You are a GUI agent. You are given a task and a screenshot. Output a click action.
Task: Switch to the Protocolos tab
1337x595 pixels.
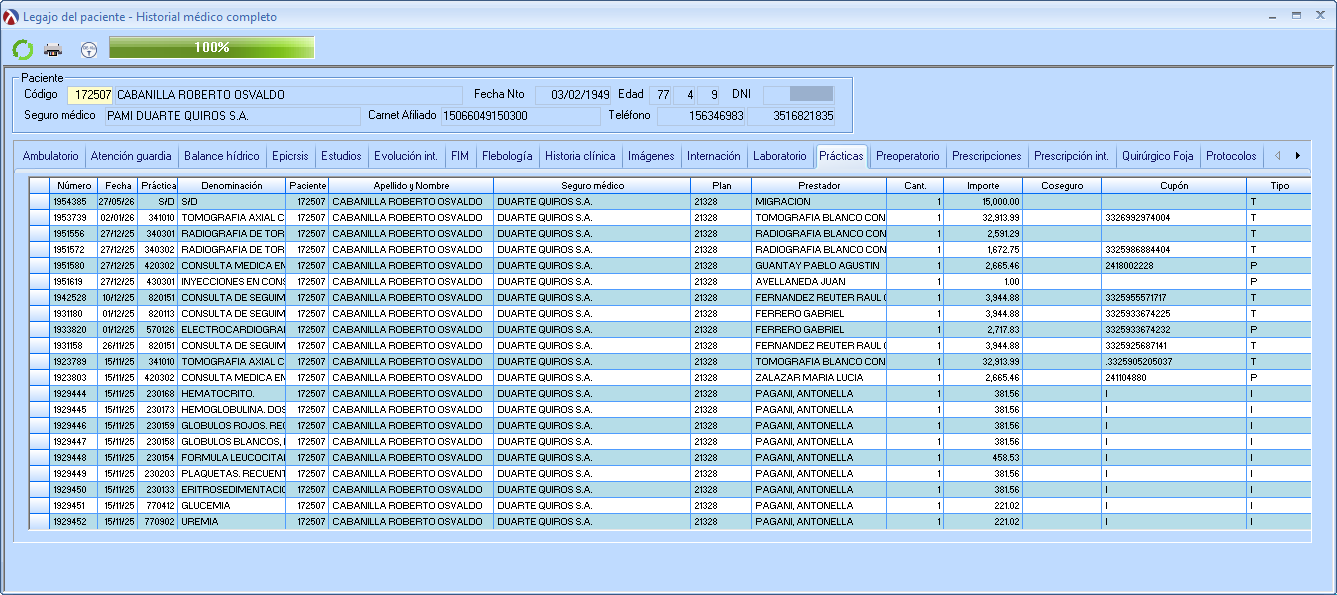point(1231,156)
